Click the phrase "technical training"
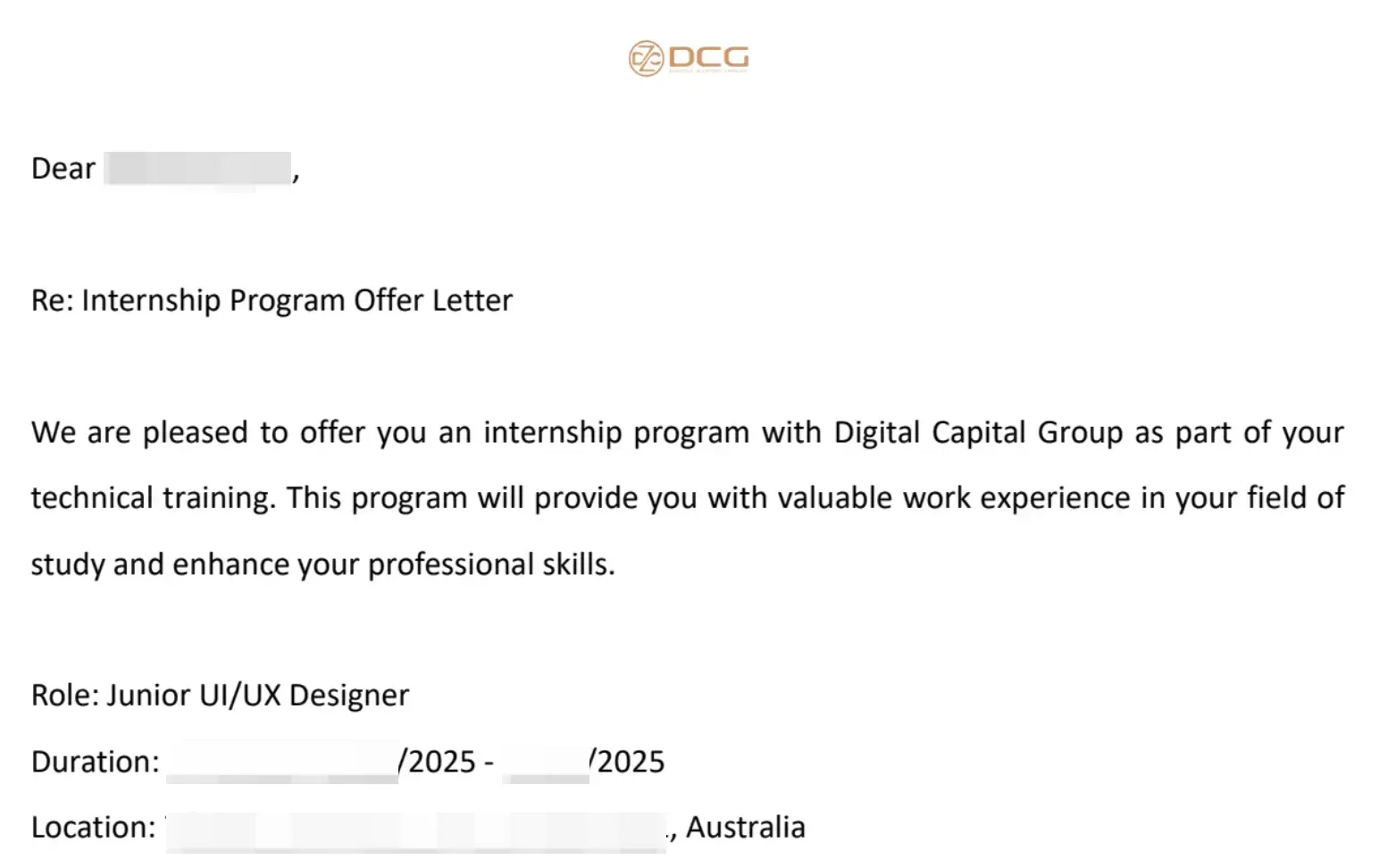The image size is (1379, 868). point(152,497)
